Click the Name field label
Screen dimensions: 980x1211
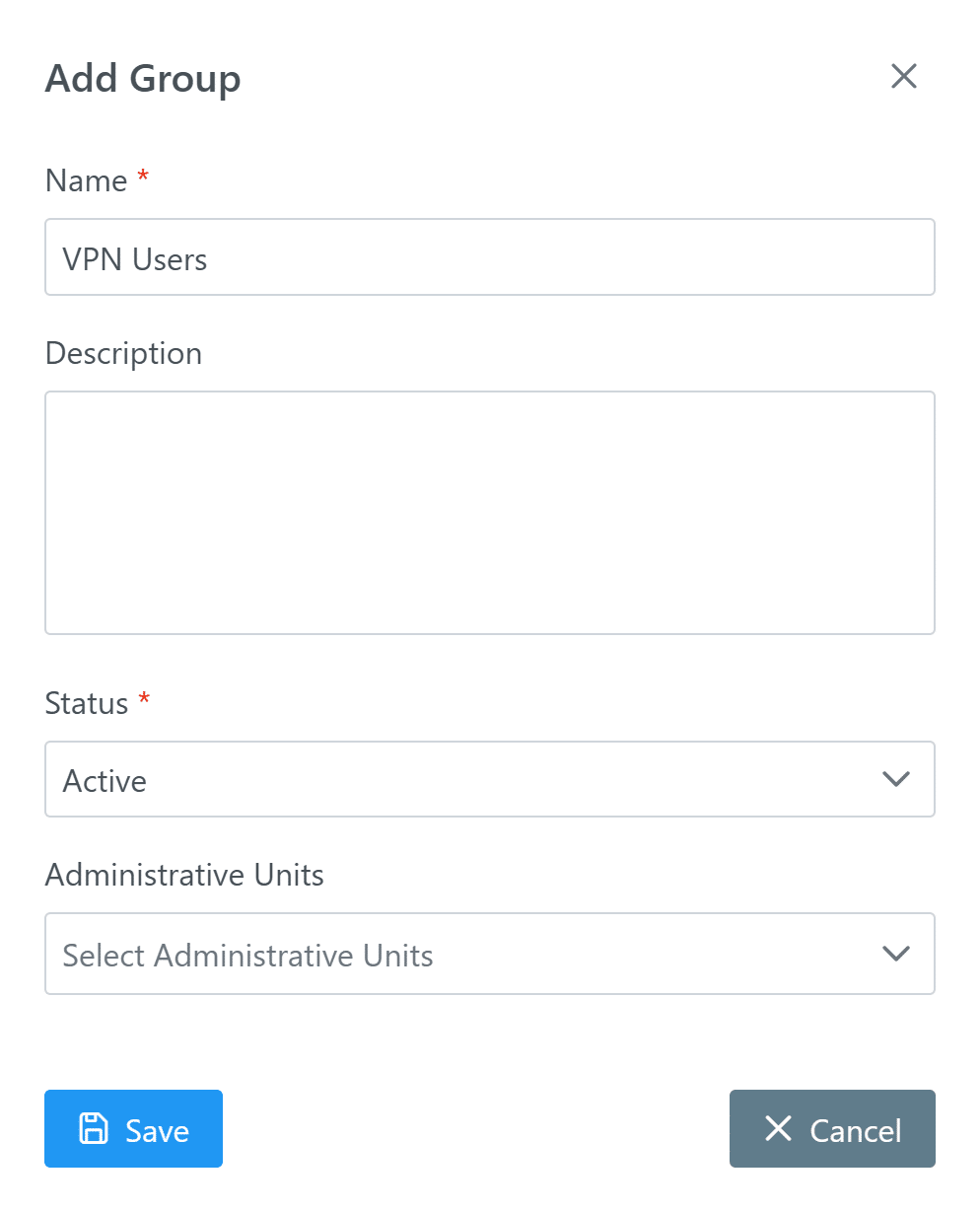(x=86, y=181)
